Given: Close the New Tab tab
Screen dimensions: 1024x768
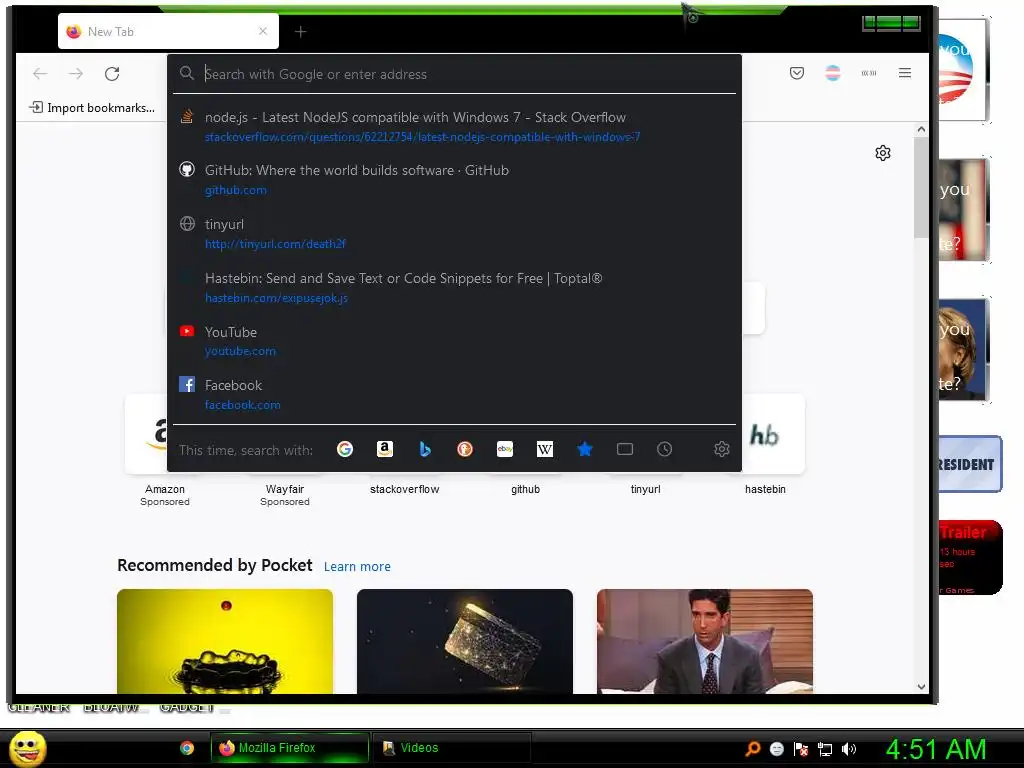Looking at the screenshot, I should [263, 31].
